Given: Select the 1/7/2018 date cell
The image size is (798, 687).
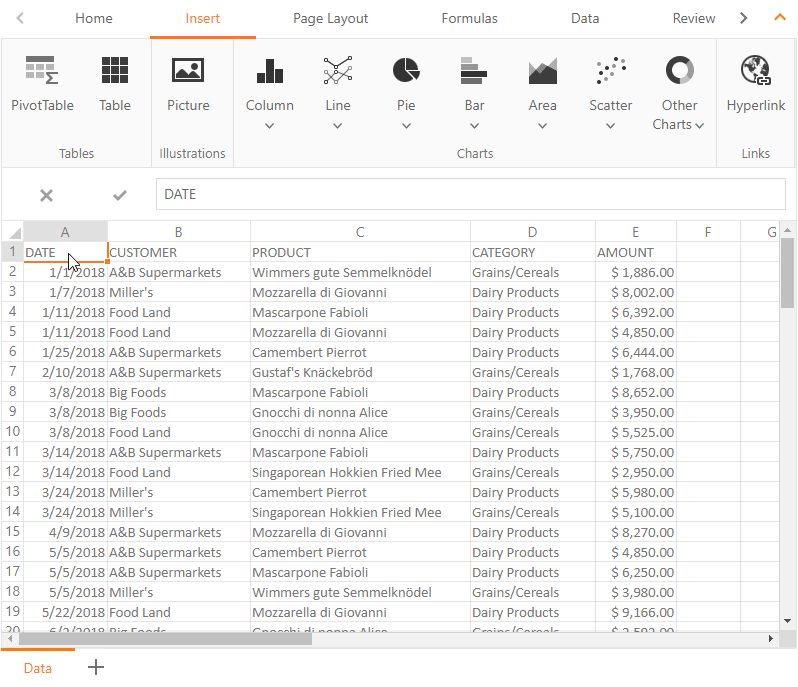Looking at the screenshot, I should (x=65, y=292).
